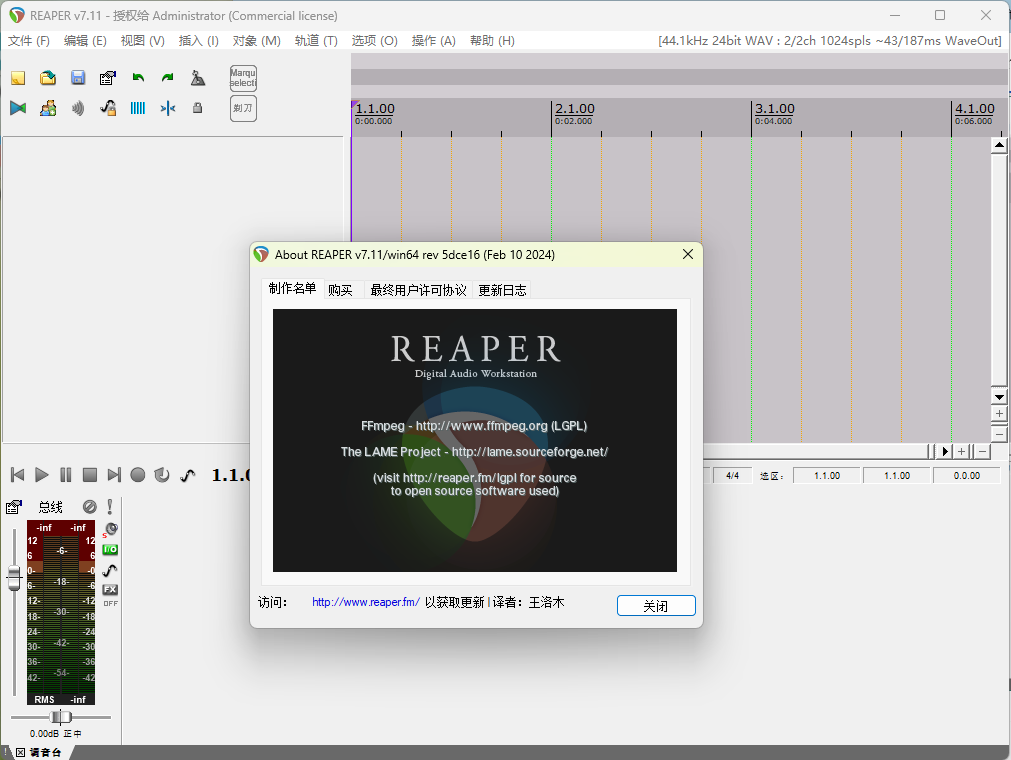
Task: Switch to the 购买 tab in the About dialog
Action: click(x=341, y=289)
